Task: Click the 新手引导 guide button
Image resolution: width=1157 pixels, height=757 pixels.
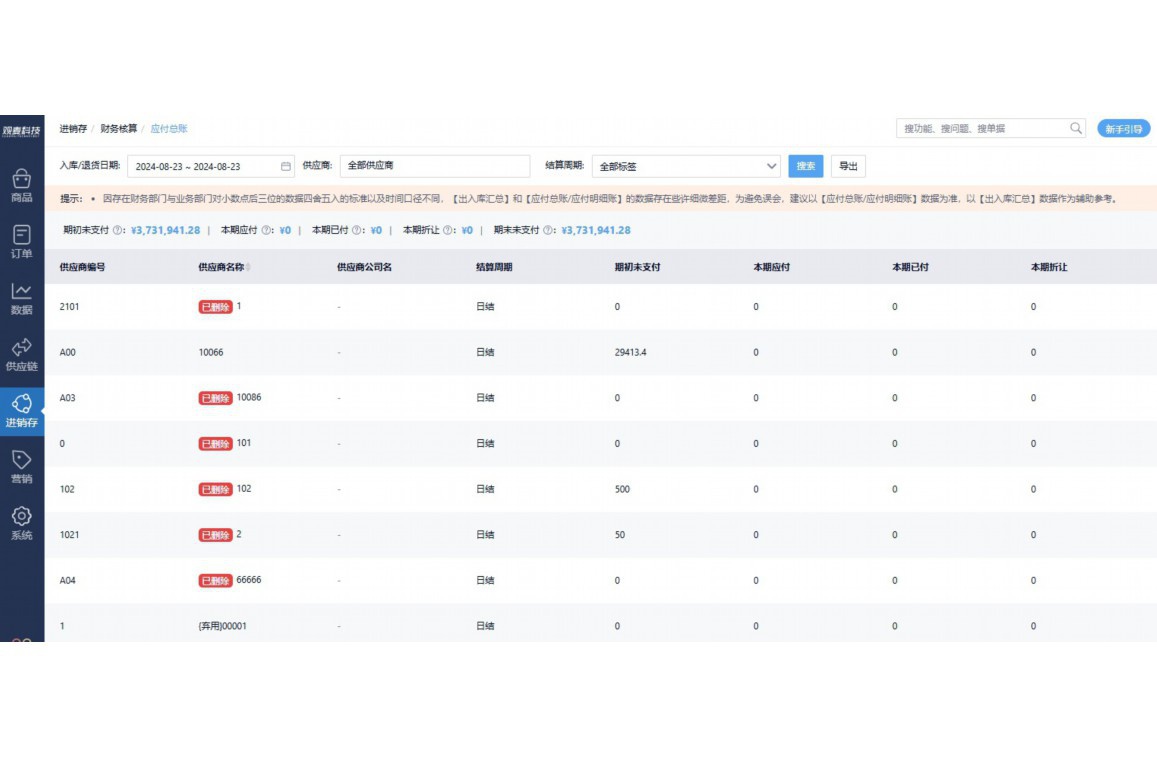Action: [1123, 129]
